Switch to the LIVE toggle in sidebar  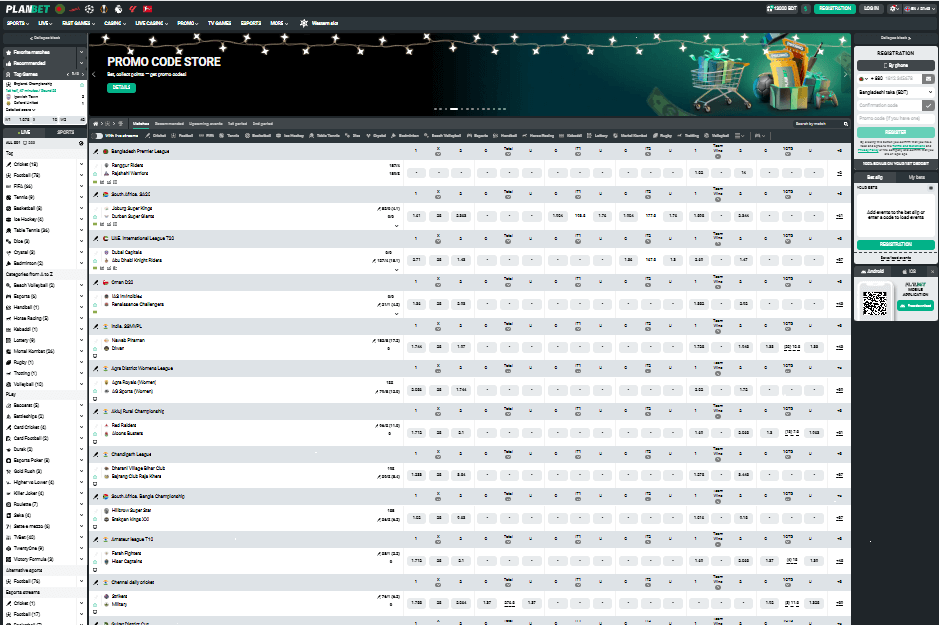(22, 131)
